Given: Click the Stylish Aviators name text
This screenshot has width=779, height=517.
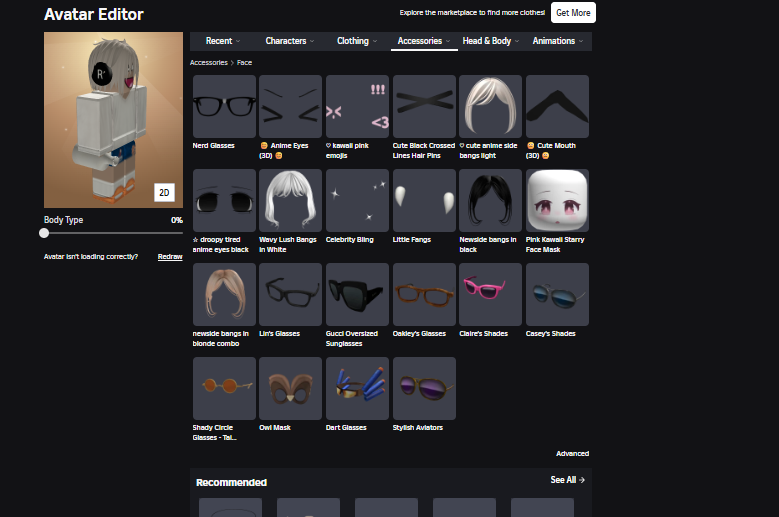Looking at the screenshot, I should (418, 428).
